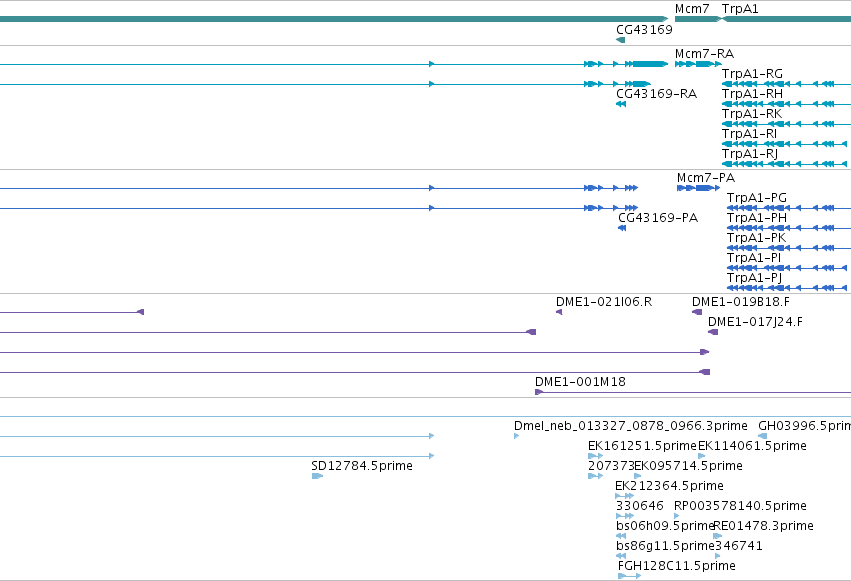Click the TrpA1-PG protein label
Screen dimensions: 851x581
pos(757,197)
